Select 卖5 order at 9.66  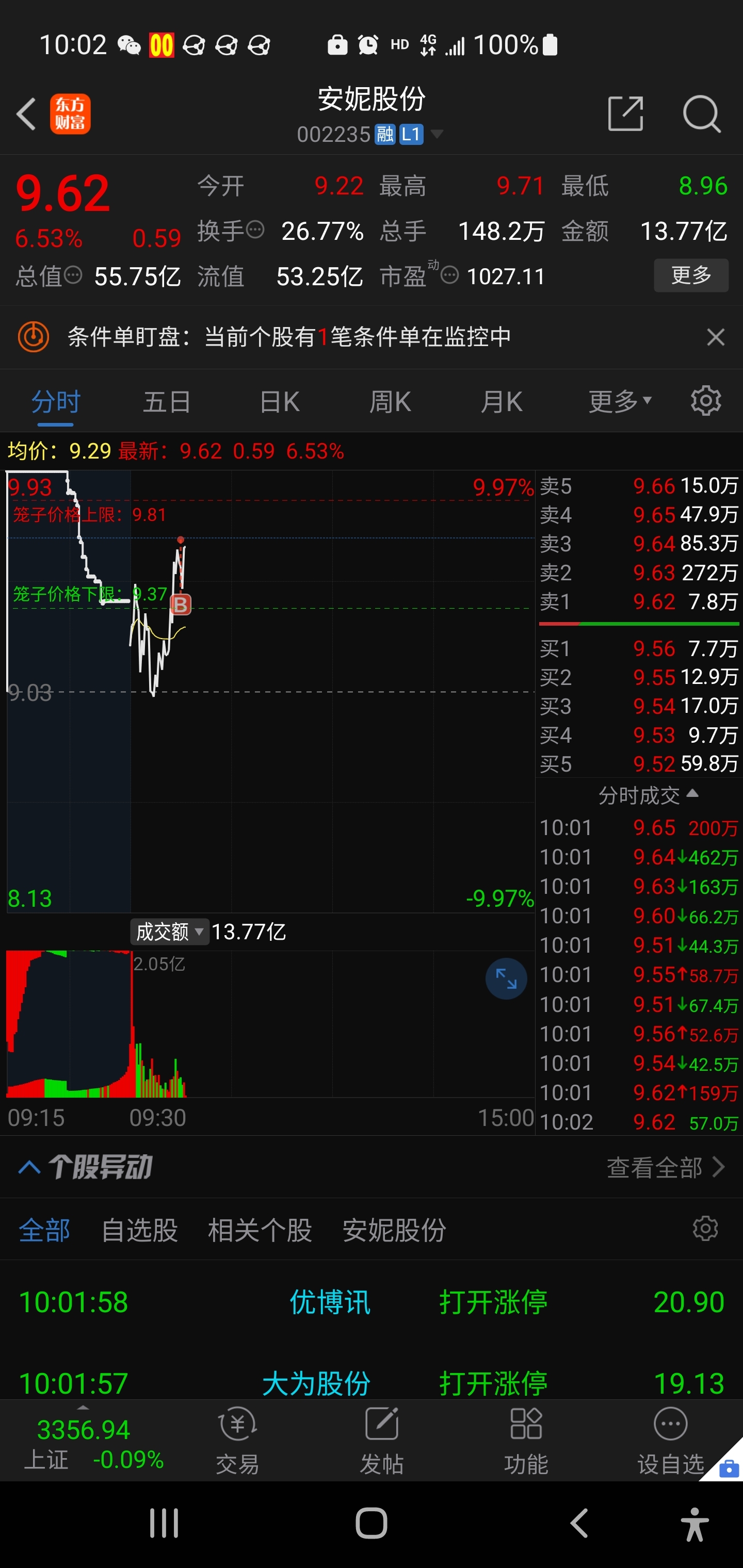point(639,486)
